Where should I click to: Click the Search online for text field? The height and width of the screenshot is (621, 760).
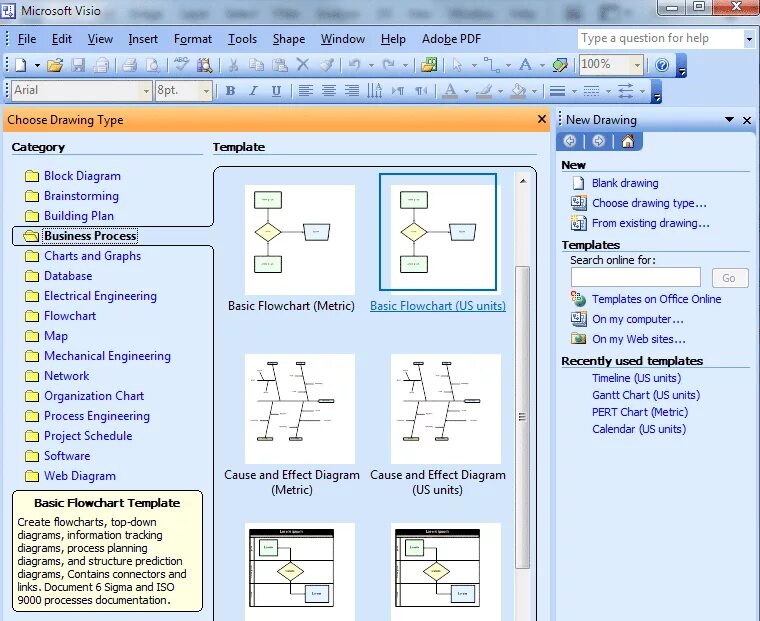tap(635, 277)
